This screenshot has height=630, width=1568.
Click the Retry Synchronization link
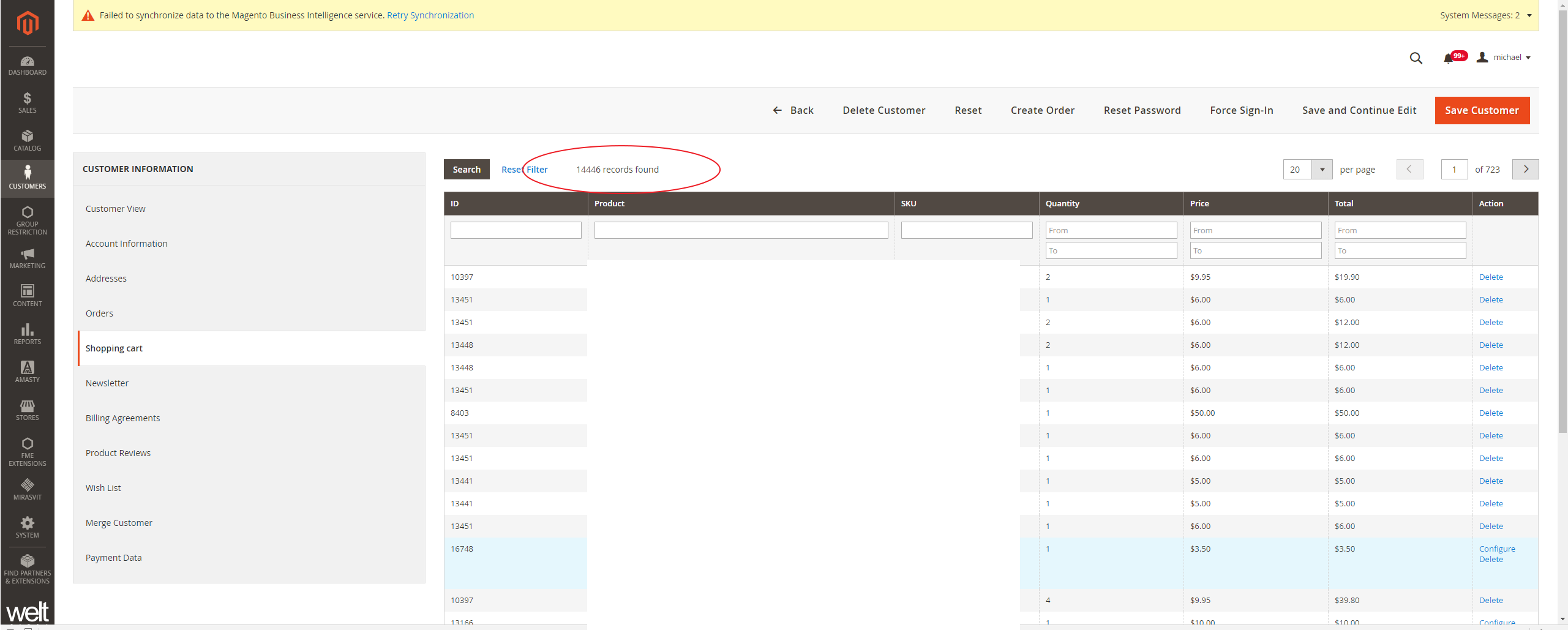(x=430, y=15)
